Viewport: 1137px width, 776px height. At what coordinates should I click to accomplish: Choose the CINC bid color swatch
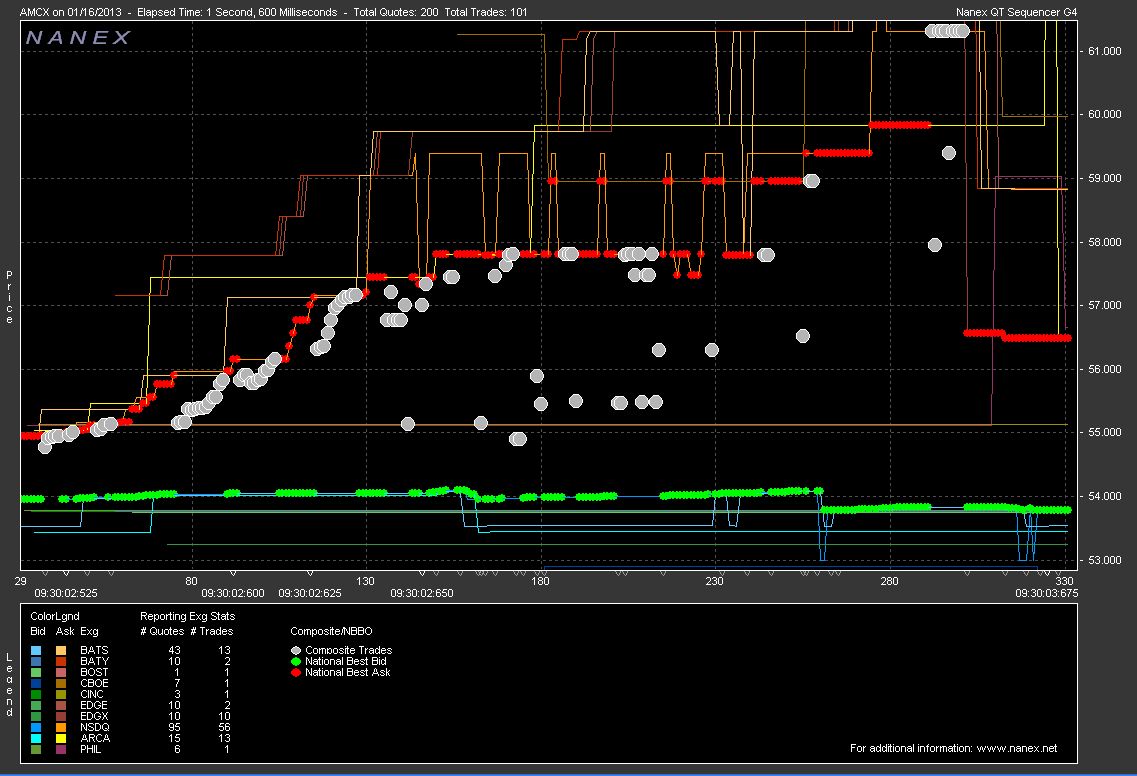pos(37,694)
